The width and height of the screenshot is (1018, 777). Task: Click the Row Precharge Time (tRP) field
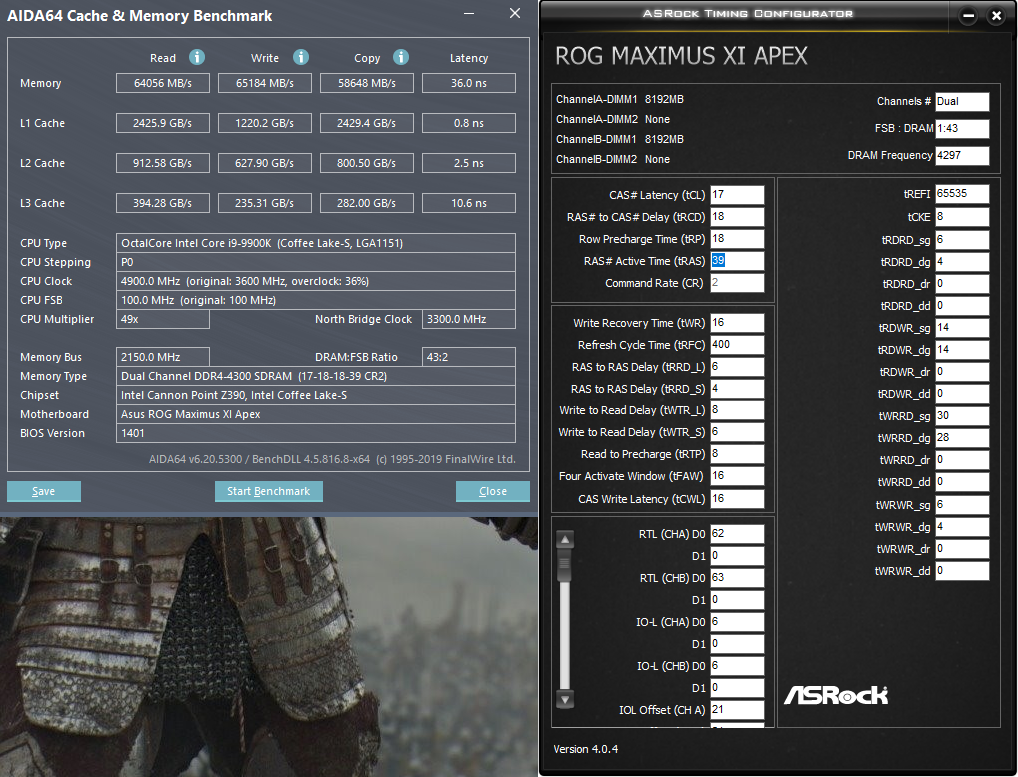[738, 239]
